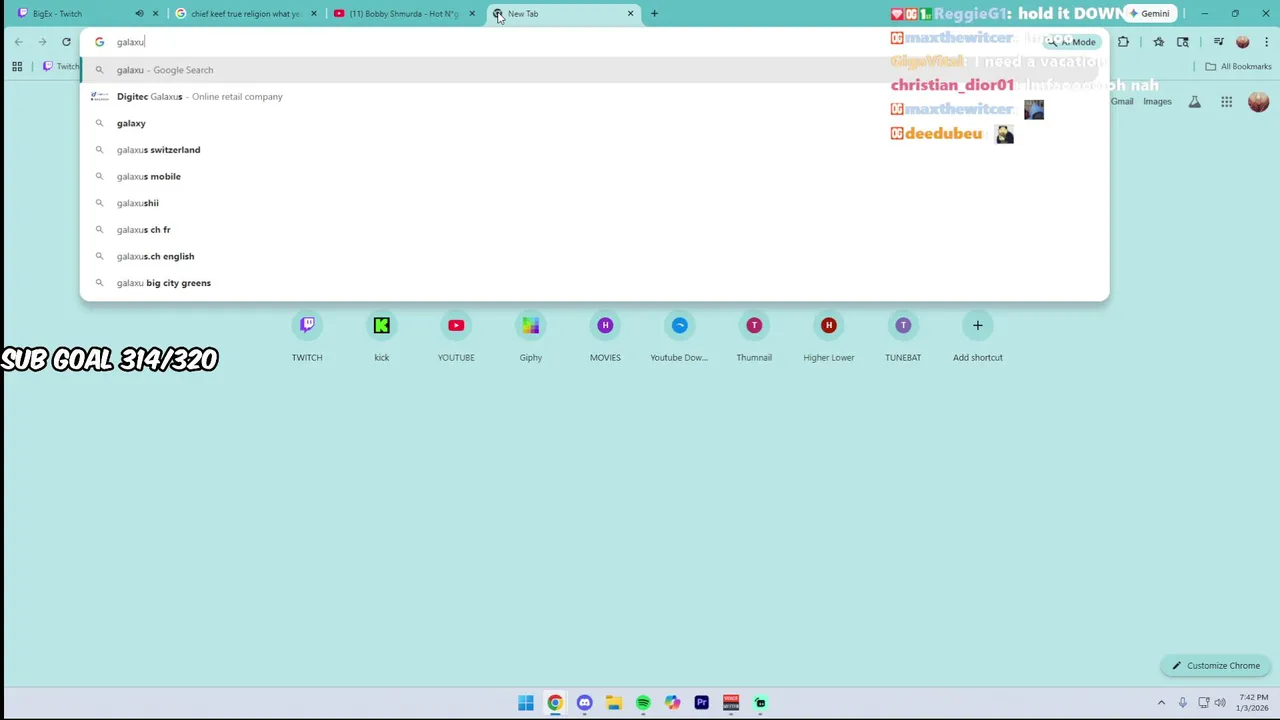Viewport: 1280px width, 720px height.
Task: Open Streamlabs icon in the taskbar
Action: pos(760,703)
